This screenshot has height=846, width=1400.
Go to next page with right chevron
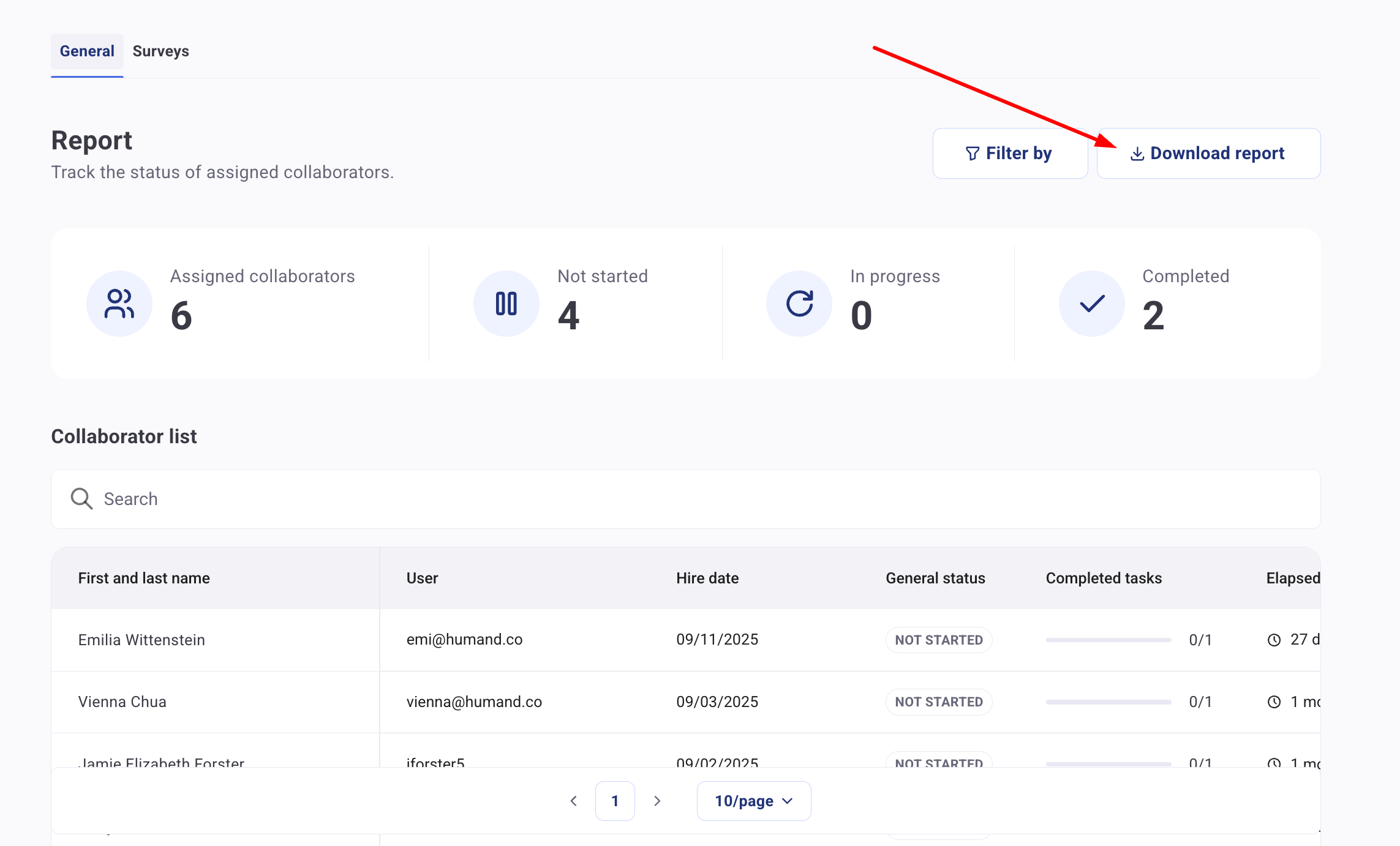[657, 801]
